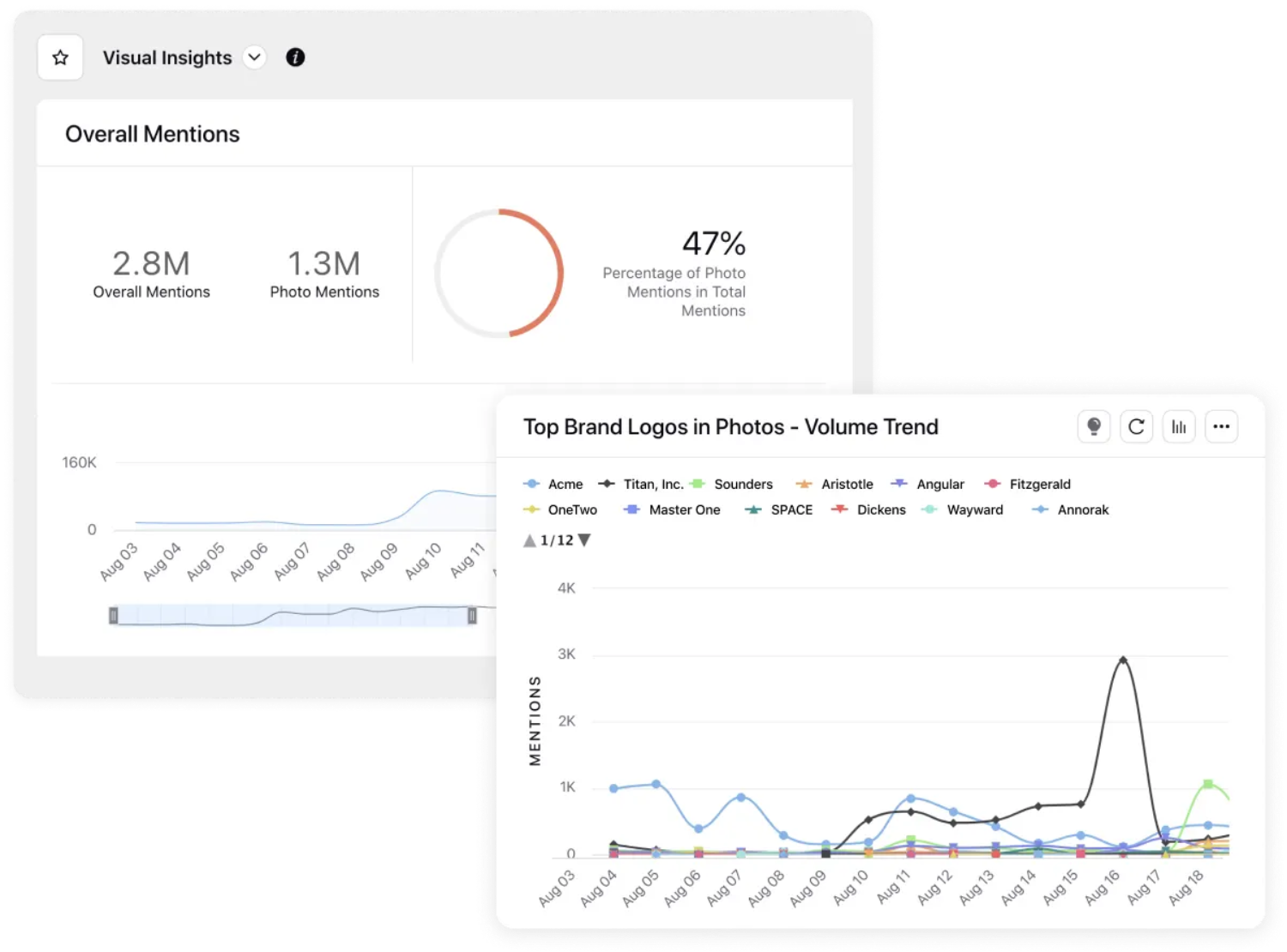Toggle the Acme series in the legend
The height and width of the screenshot is (952, 1287).
click(553, 484)
